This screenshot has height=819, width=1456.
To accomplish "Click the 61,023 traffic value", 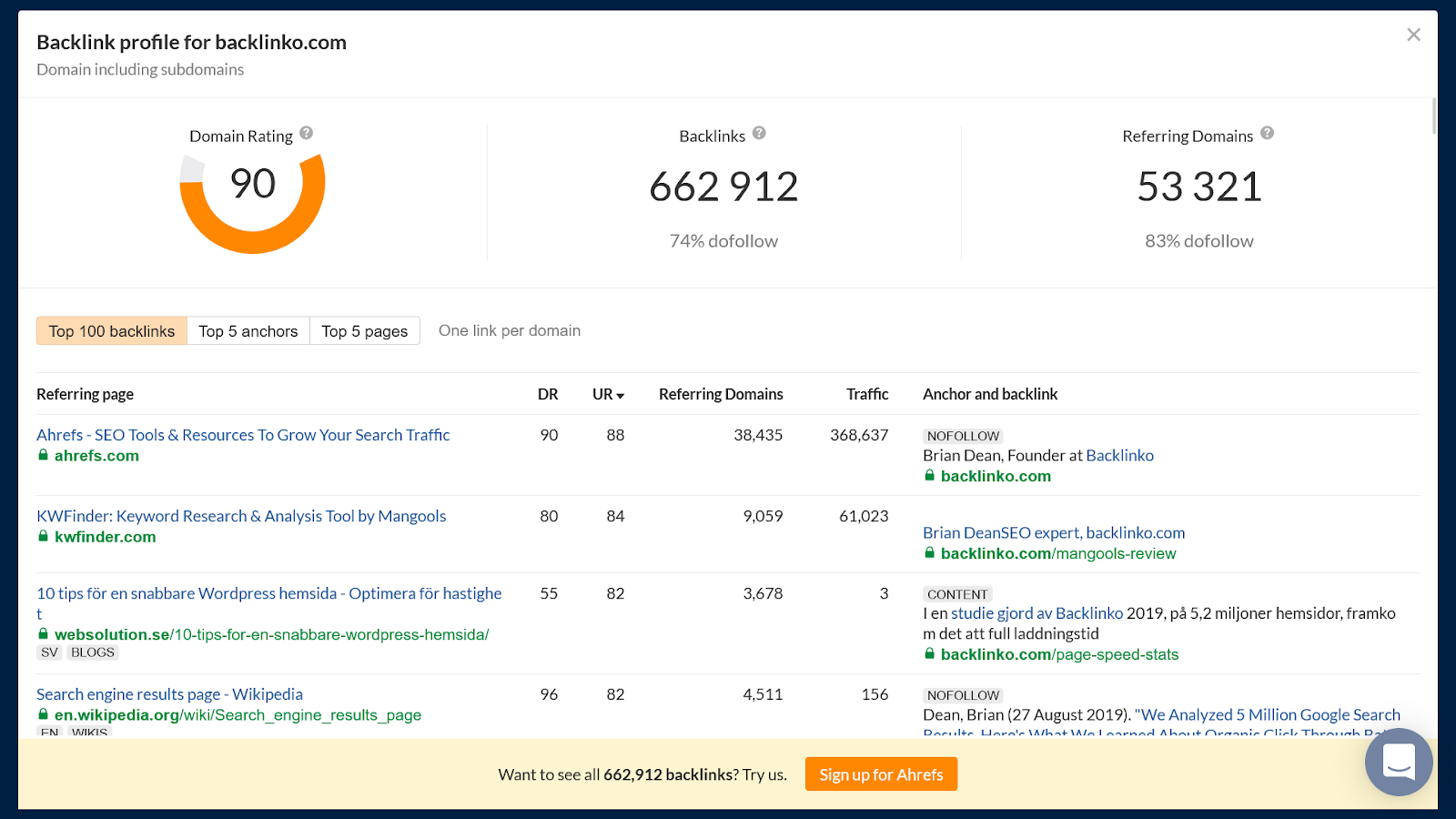I will tap(864, 516).
